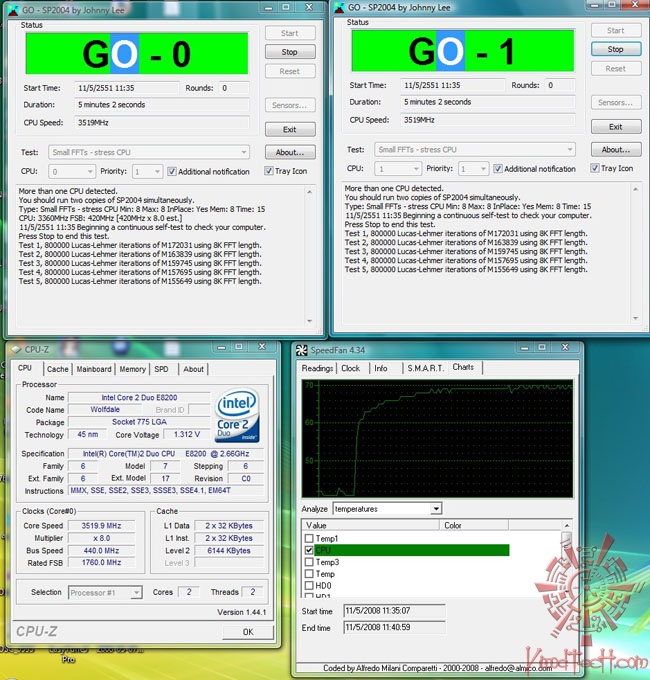Switch to the Memory tab in CPU-Z
The width and height of the screenshot is (650, 680).
pyautogui.click(x=132, y=369)
